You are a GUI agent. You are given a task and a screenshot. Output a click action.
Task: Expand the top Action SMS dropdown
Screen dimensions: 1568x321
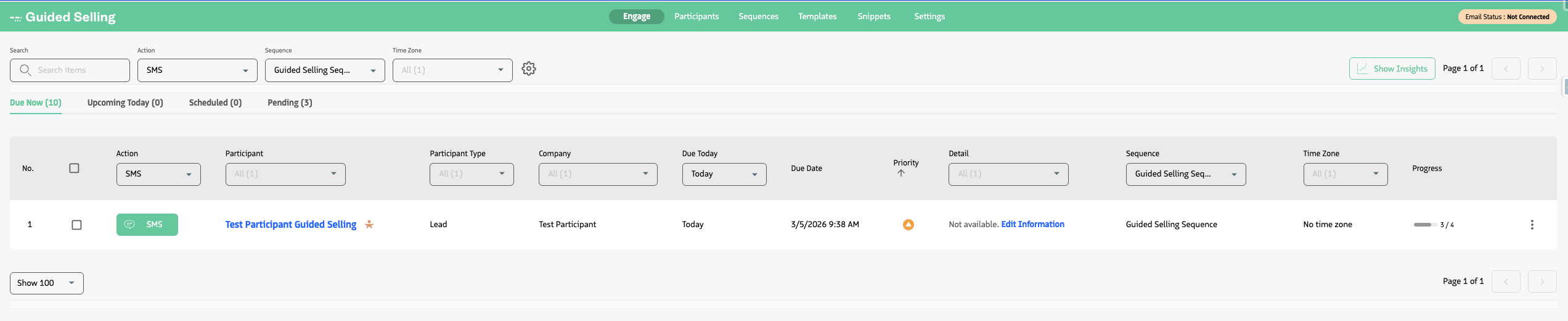197,70
